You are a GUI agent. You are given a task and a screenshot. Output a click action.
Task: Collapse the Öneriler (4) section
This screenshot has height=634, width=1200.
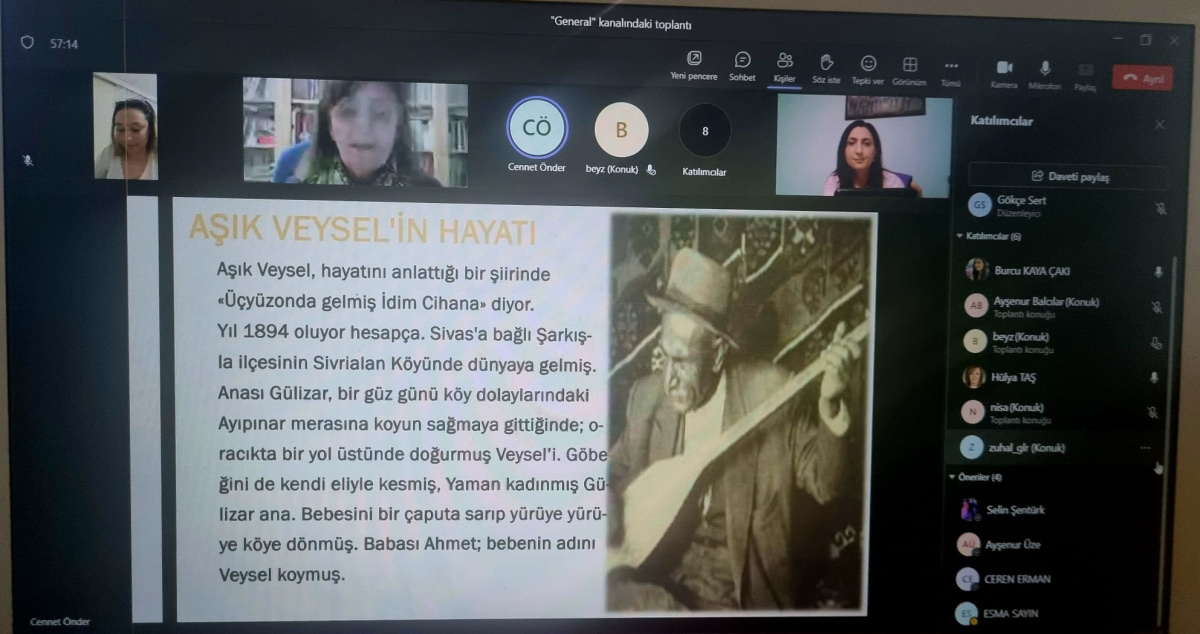(x=974, y=477)
